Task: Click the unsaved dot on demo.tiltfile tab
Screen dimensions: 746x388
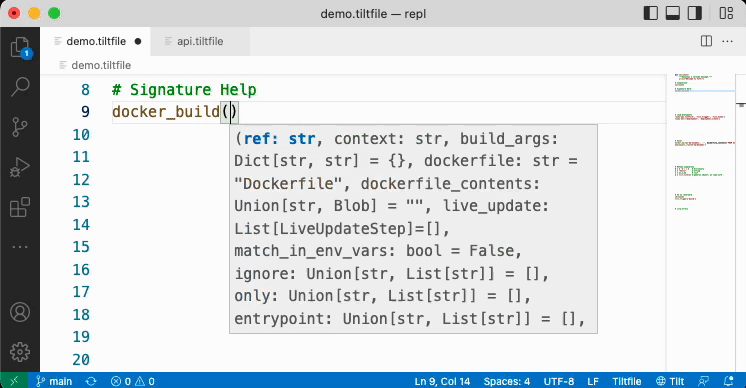Action: [138, 41]
